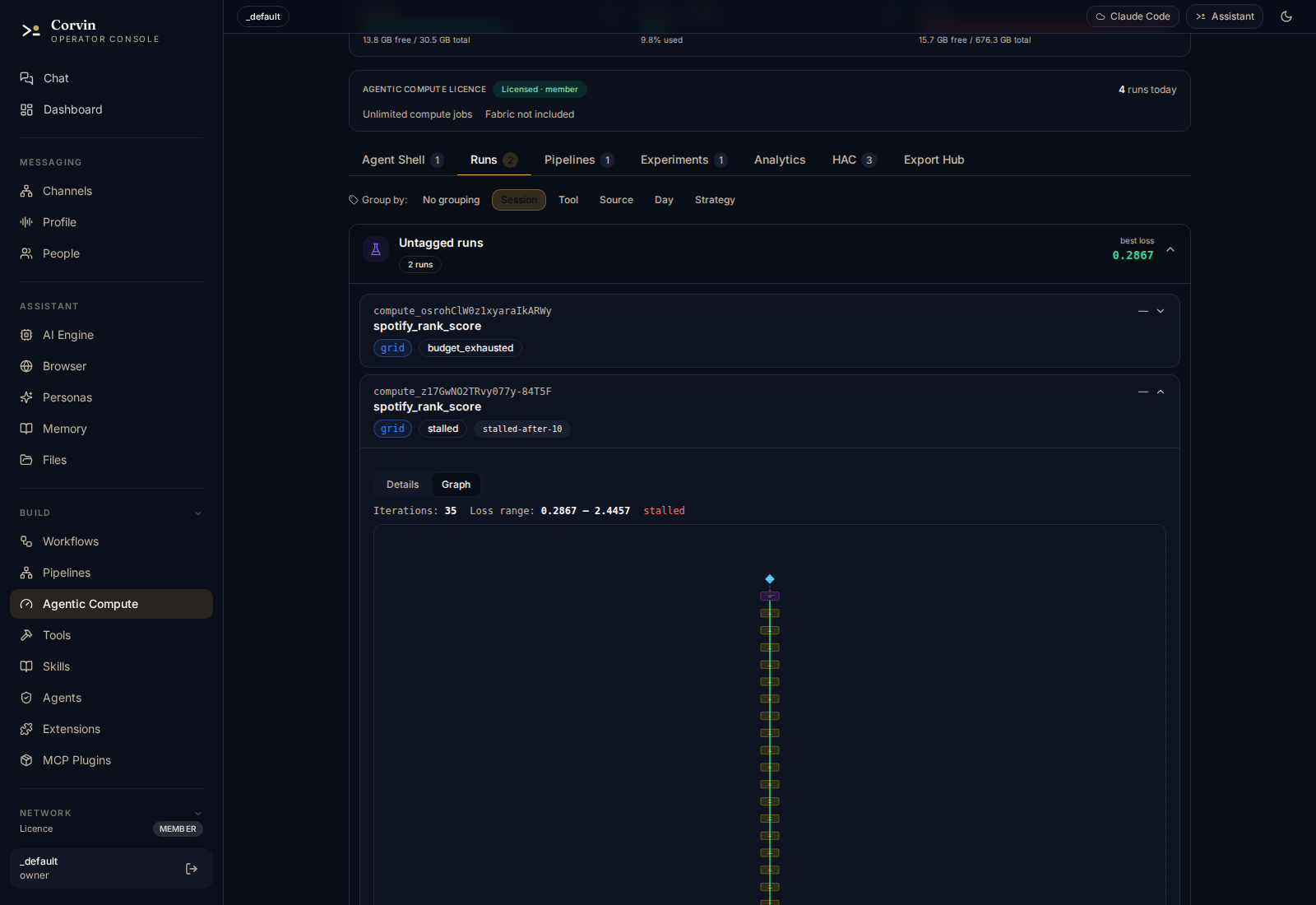Viewport: 1316px width, 905px height.
Task: Collapse the BUILD sidebar section
Action: pos(198,513)
